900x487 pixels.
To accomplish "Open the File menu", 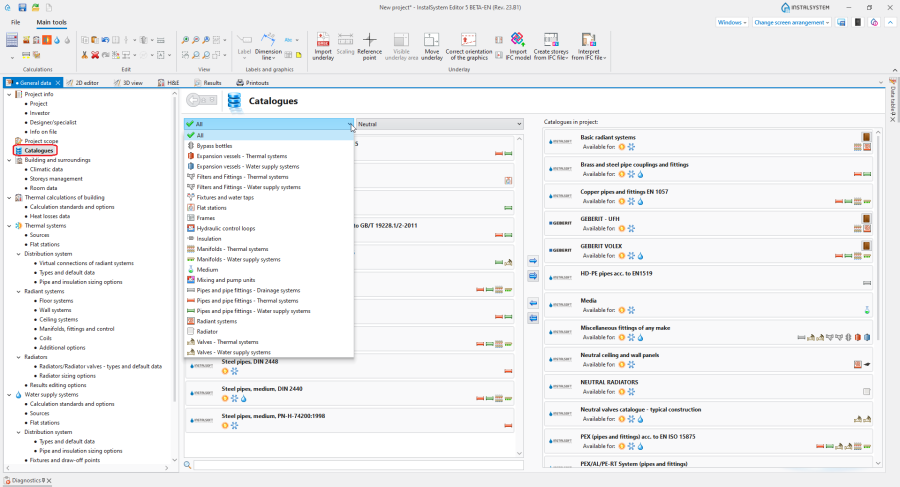I will pyautogui.click(x=15, y=22).
